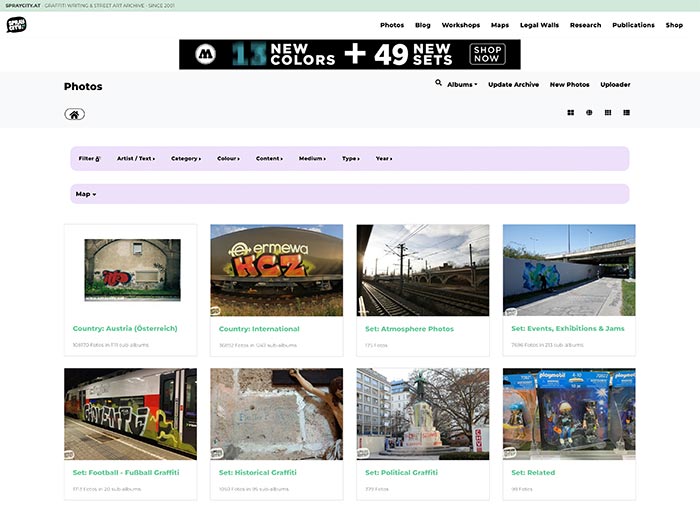Screen dimensions: 700x505
Task: Click the search magnifier icon
Action: coord(438,83)
